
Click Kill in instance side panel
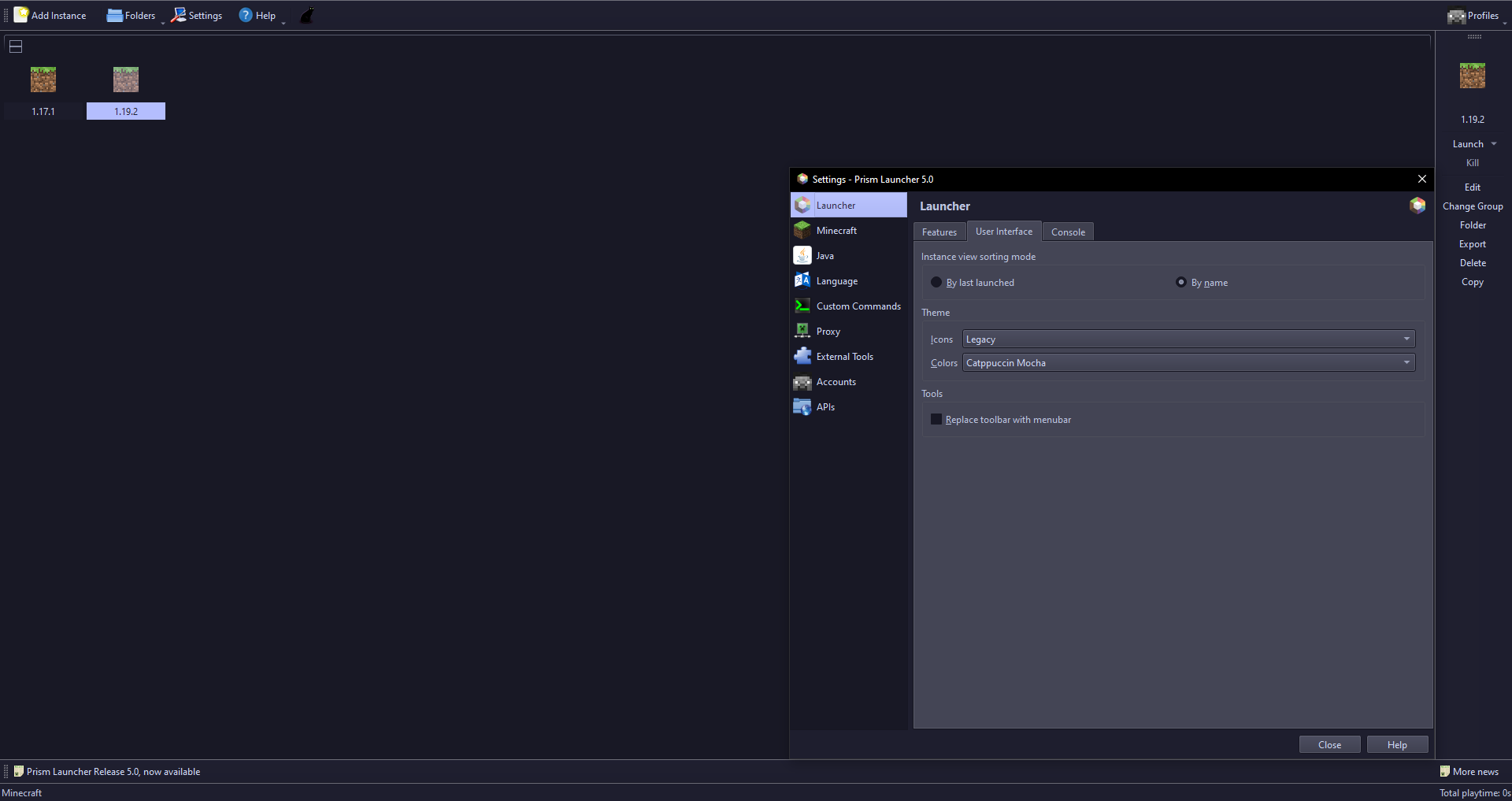[1473, 162]
